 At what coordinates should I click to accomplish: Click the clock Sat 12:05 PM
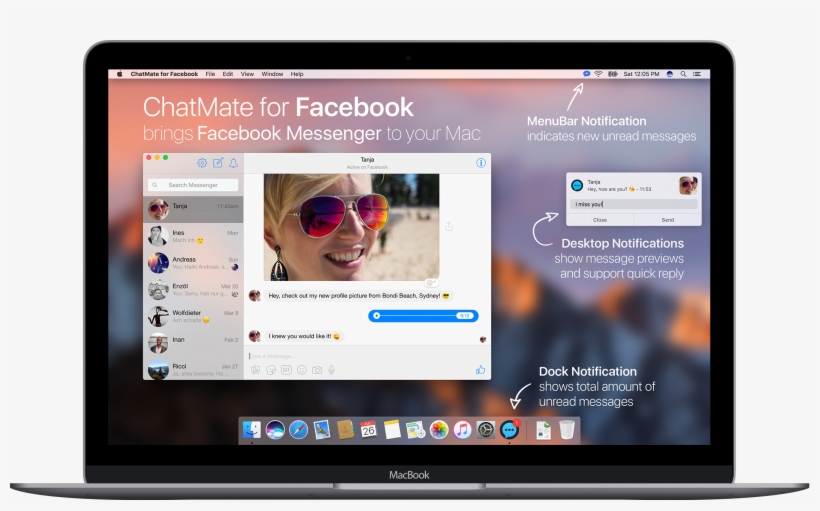641,74
